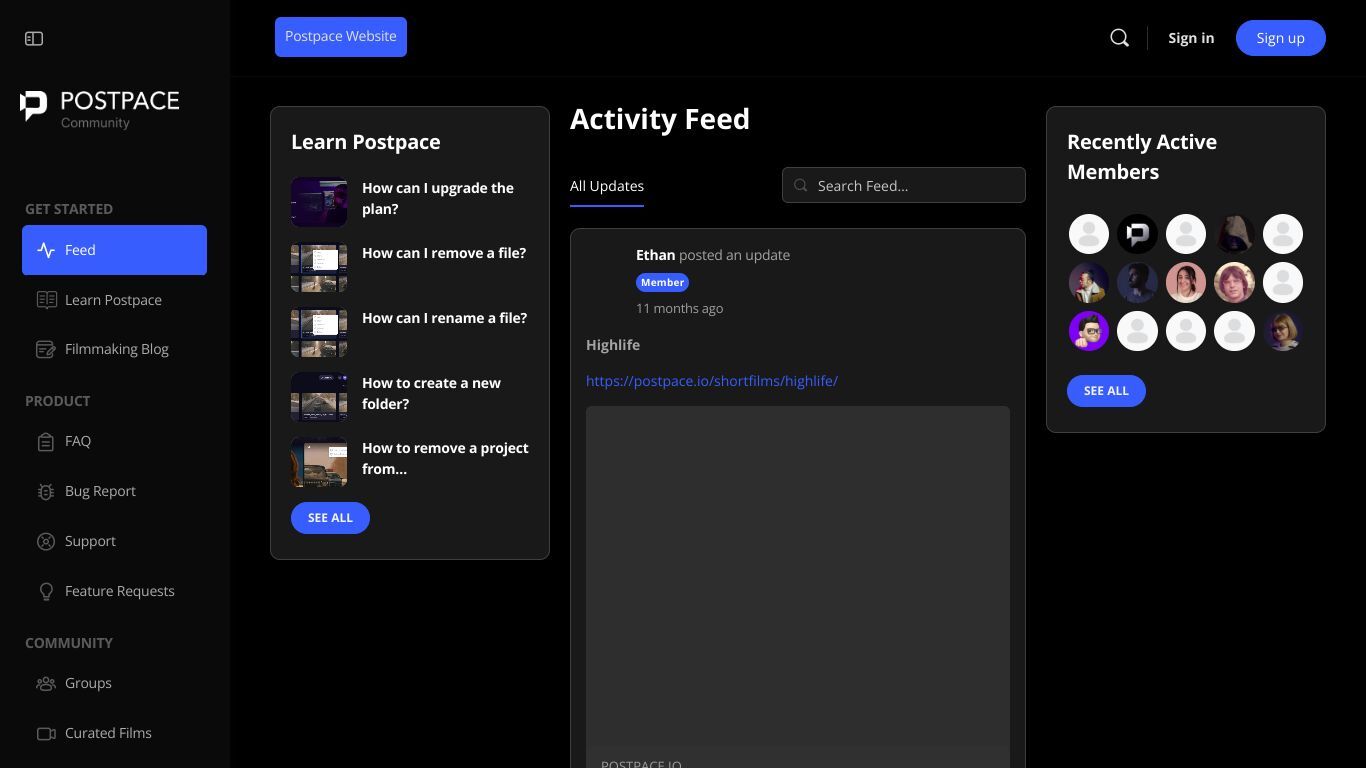Open member avatar of woman with pink background
This screenshot has height=768, width=1366.
1186,283
